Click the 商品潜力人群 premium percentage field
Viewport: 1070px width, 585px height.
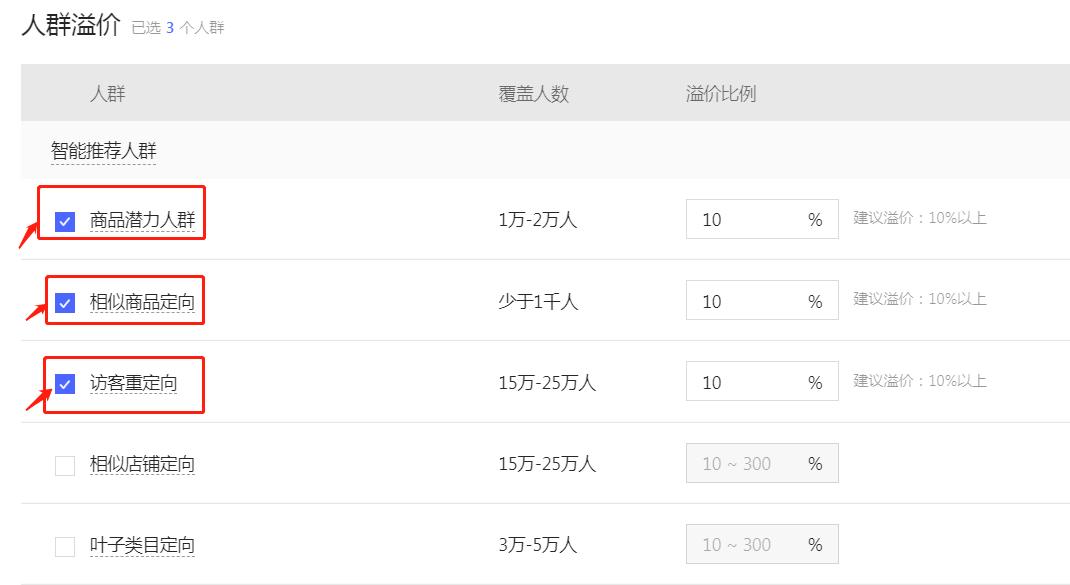click(745, 220)
